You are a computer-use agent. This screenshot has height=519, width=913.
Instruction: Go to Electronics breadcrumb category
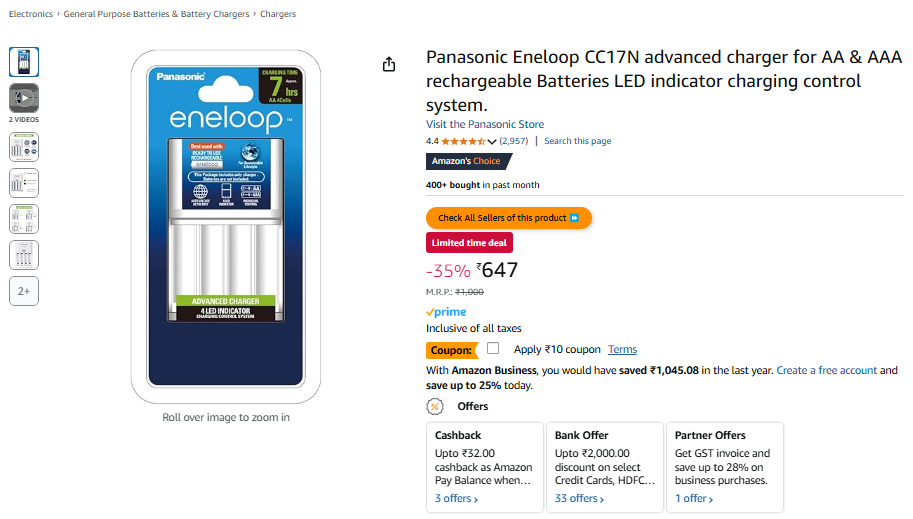(31, 14)
